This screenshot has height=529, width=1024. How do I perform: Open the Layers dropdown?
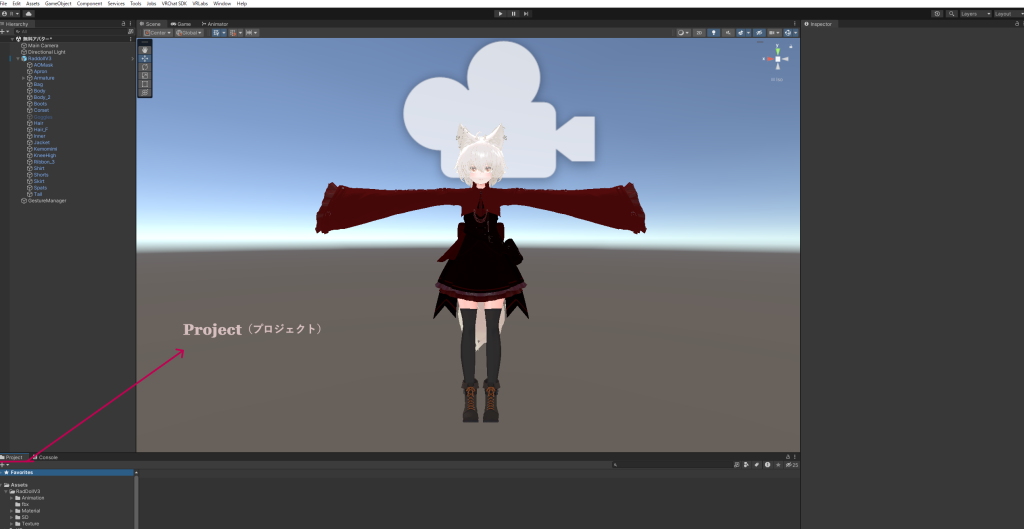[x=975, y=13]
